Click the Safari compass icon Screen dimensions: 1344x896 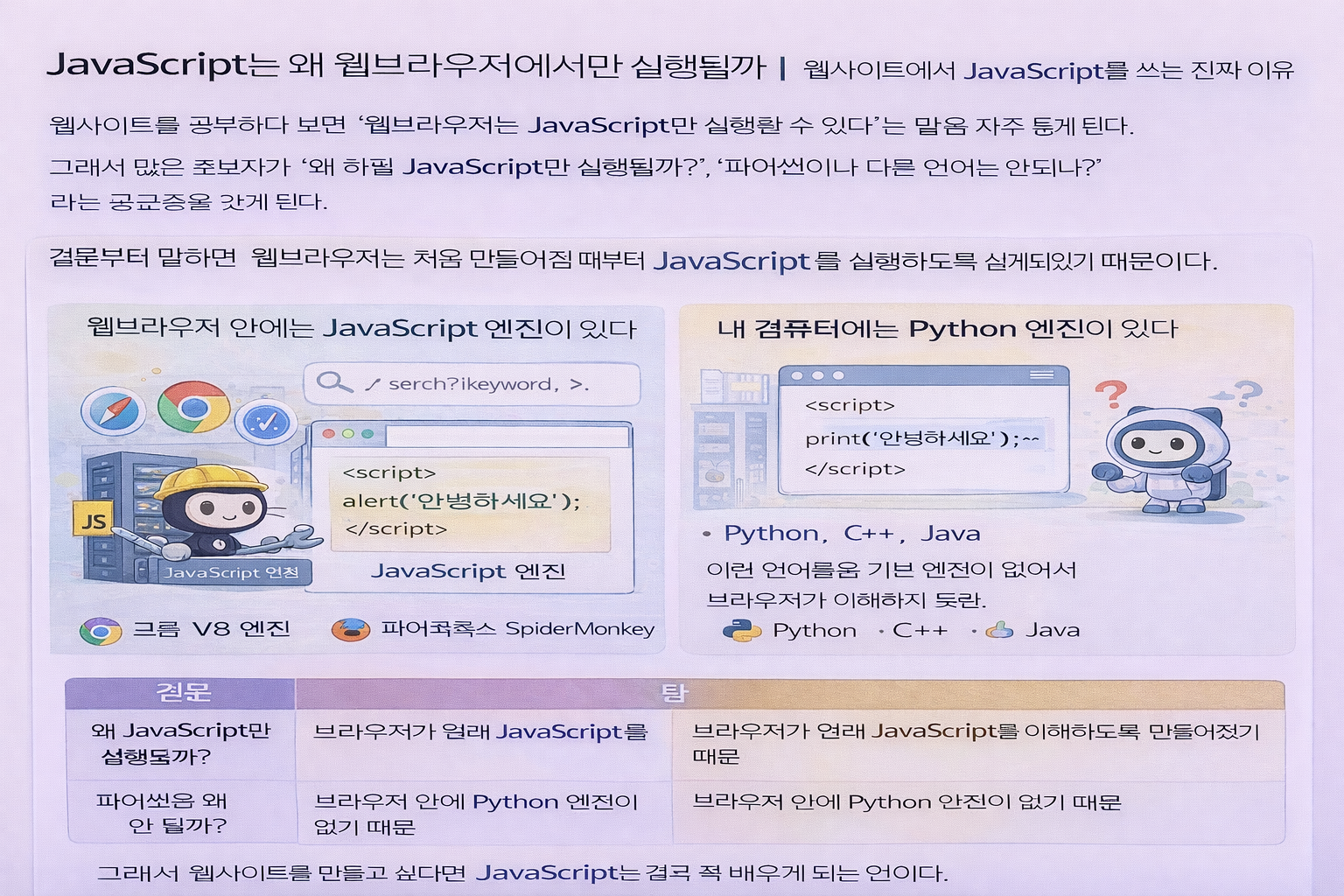click(113, 410)
